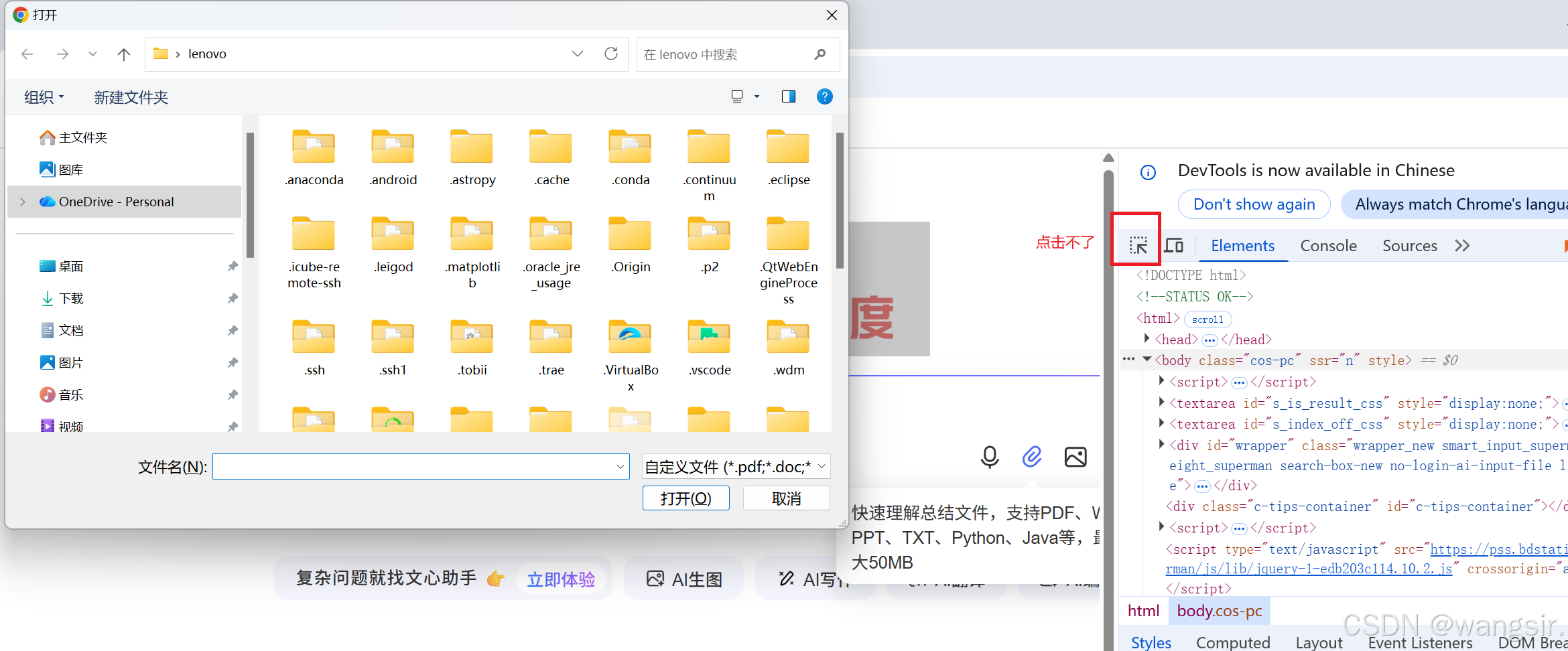Open the file name history dropdown
This screenshot has height=651, width=1568.
[x=620, y=466]
